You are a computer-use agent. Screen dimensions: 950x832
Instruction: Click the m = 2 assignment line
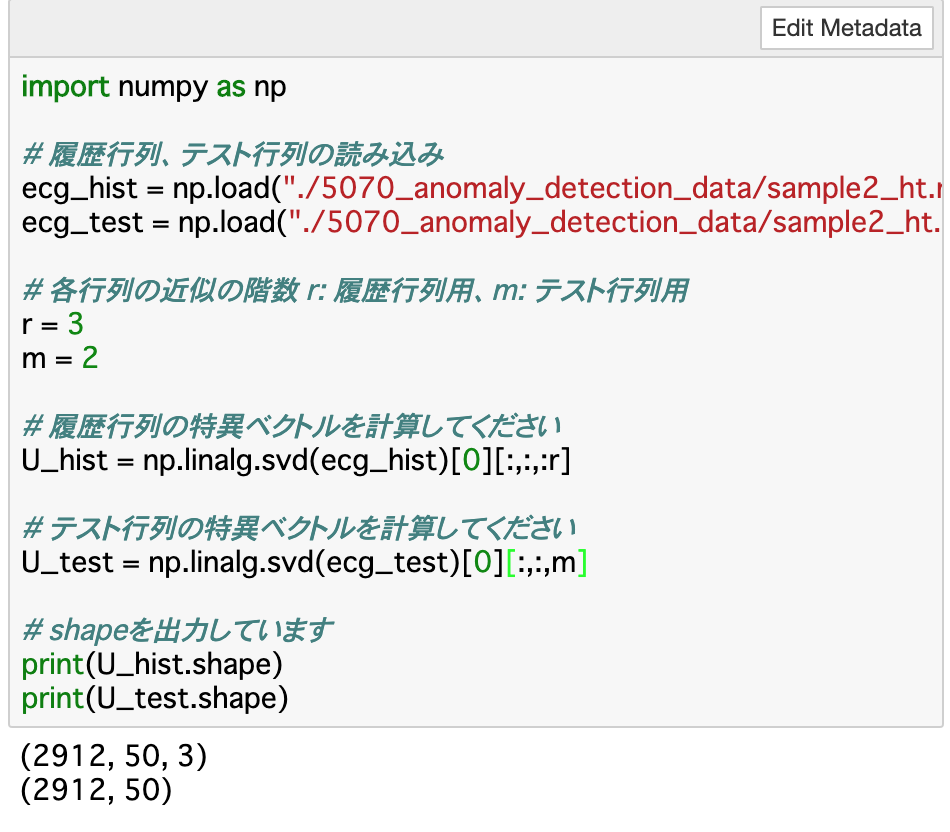(55, 358)
